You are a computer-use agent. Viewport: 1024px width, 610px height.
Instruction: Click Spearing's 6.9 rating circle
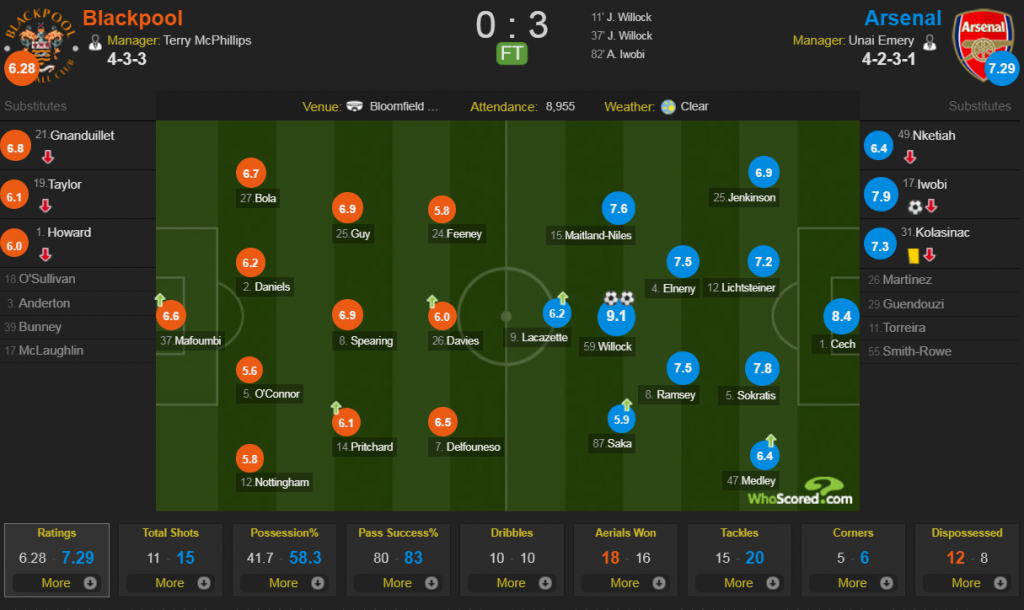347,315
